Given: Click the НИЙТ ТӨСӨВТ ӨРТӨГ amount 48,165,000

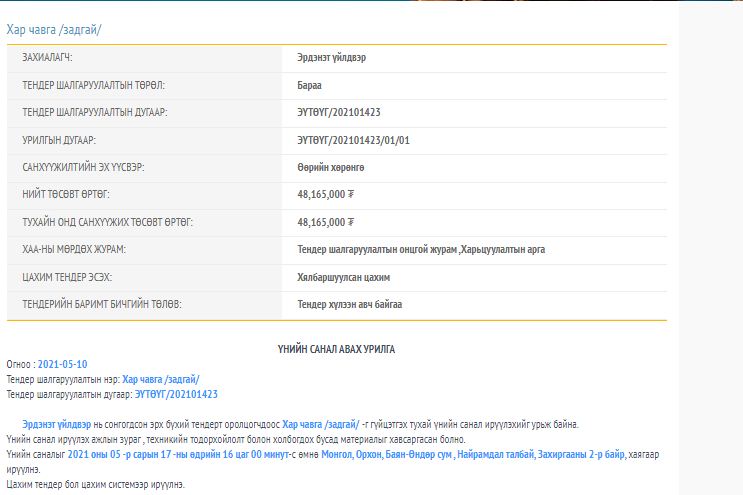Looking at the screenshot, I should tap(326, 194).
